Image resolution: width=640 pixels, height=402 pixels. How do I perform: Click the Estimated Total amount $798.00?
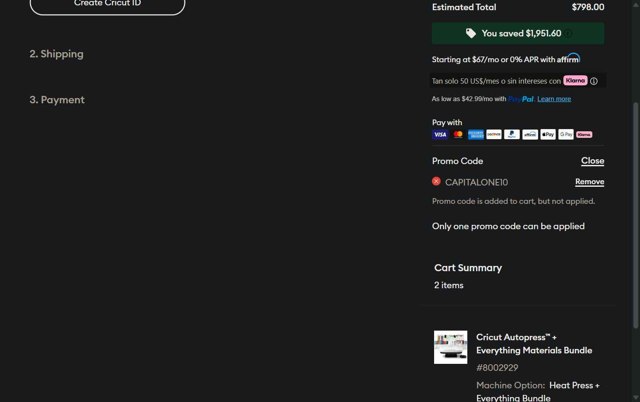[x=588, y=7]
